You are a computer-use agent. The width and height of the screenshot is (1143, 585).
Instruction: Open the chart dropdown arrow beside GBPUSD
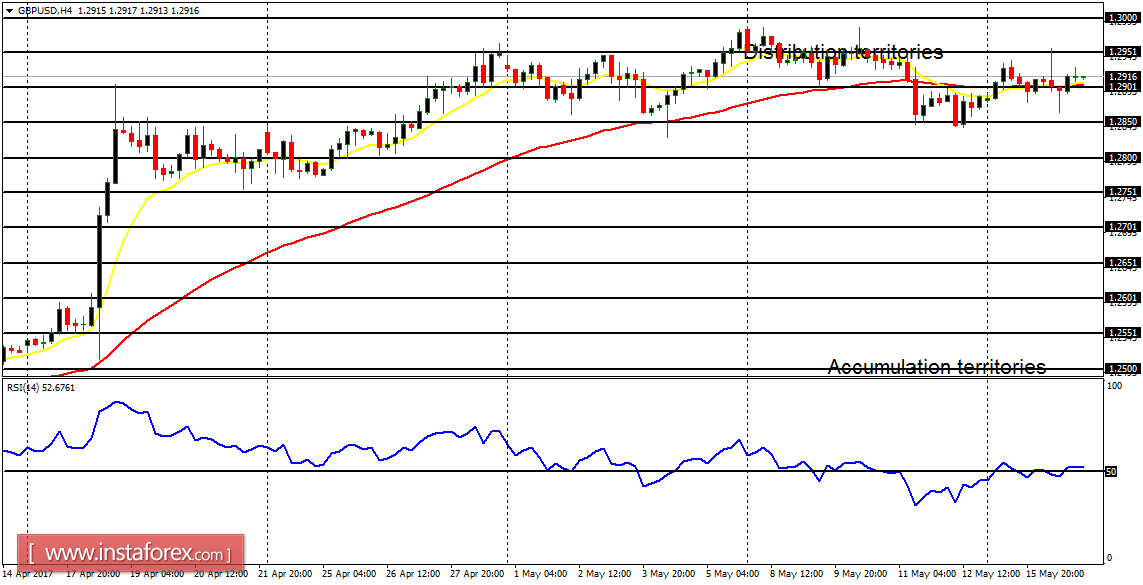tap(10, 8)
